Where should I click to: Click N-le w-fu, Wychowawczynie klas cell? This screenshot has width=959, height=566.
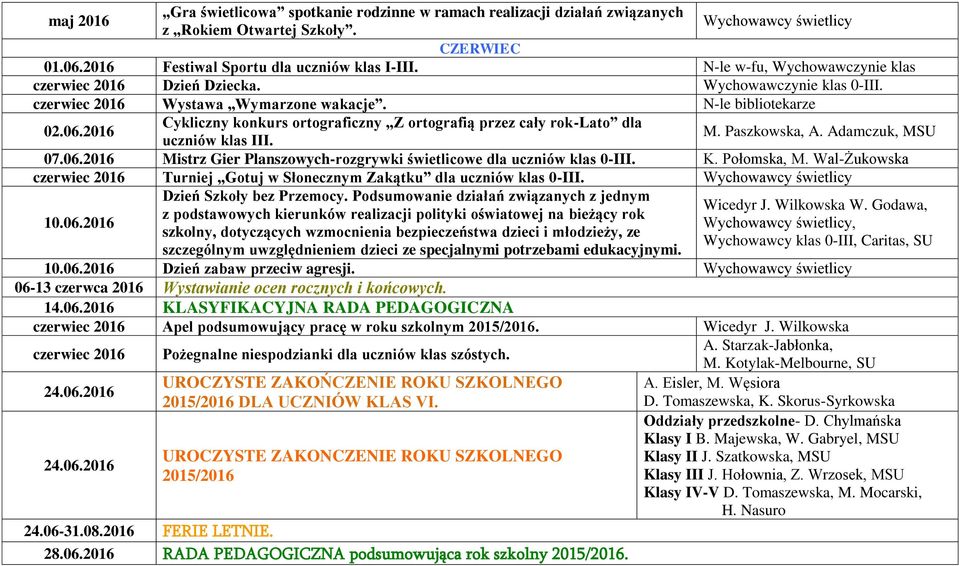pyautogui.click(x=827, y=67)
